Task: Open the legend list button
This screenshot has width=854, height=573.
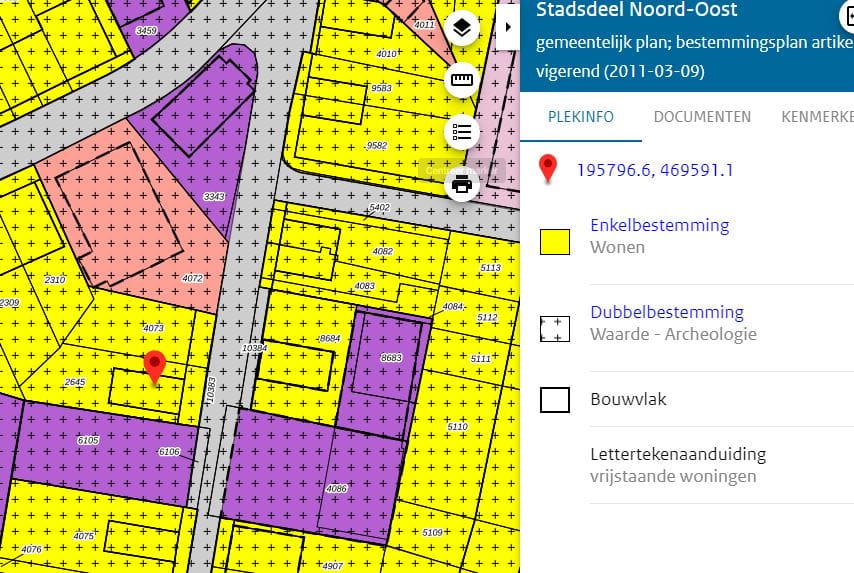Action: tap(462, 132)
